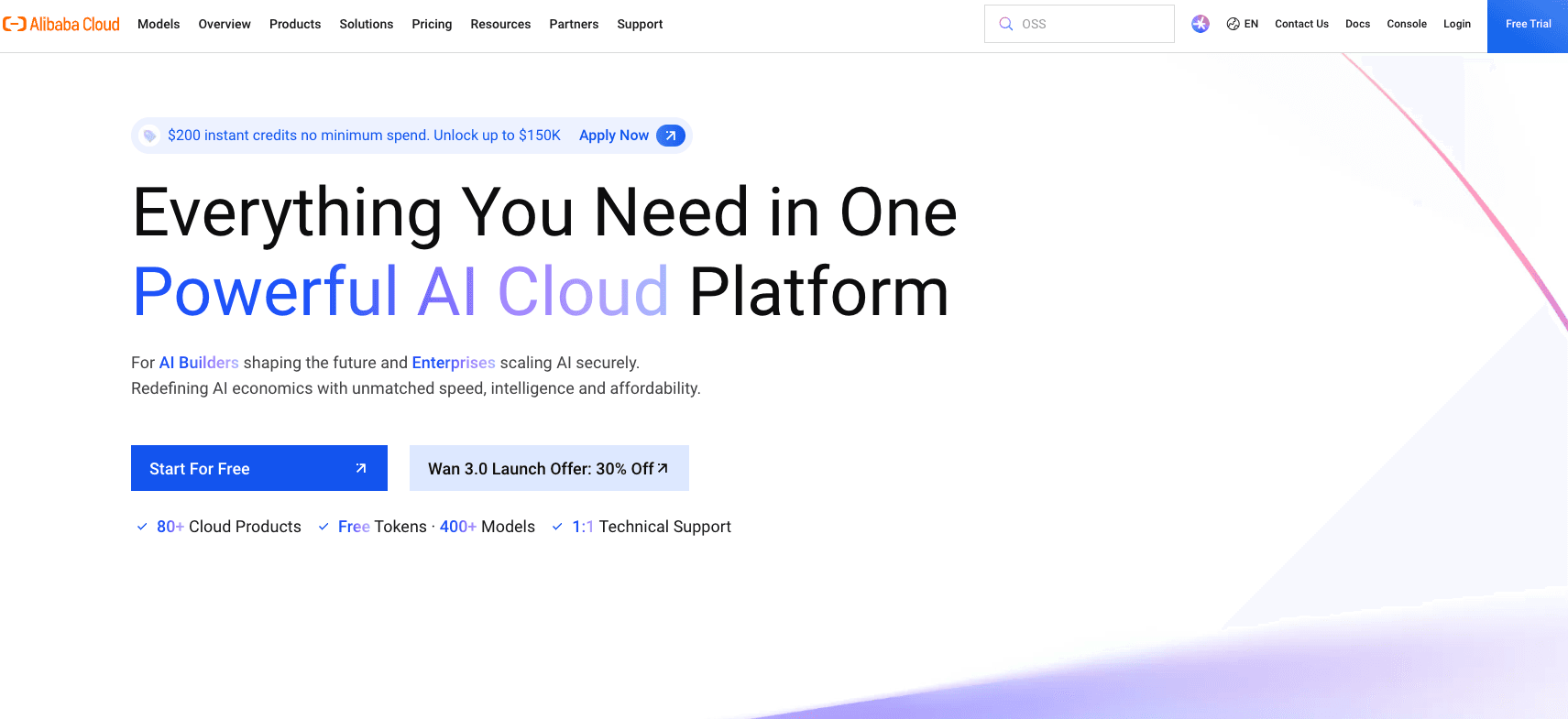This screenshot has width=1568, height=719.
Task: Click the '1:1 Technical Support' text
Action: (652, 527)
